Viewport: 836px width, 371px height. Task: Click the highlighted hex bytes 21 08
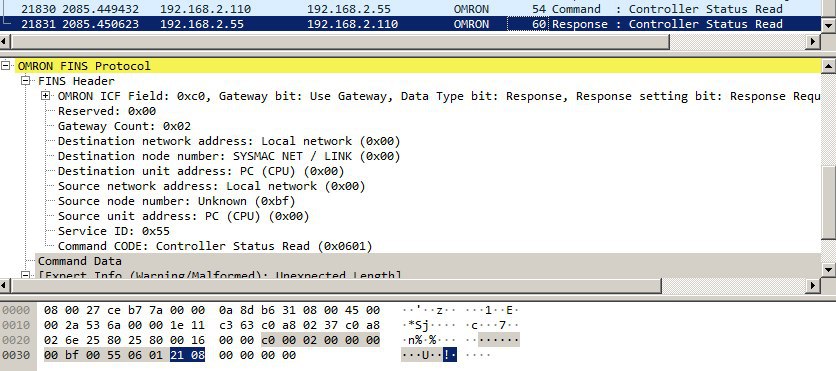click(x=187, y=355)
